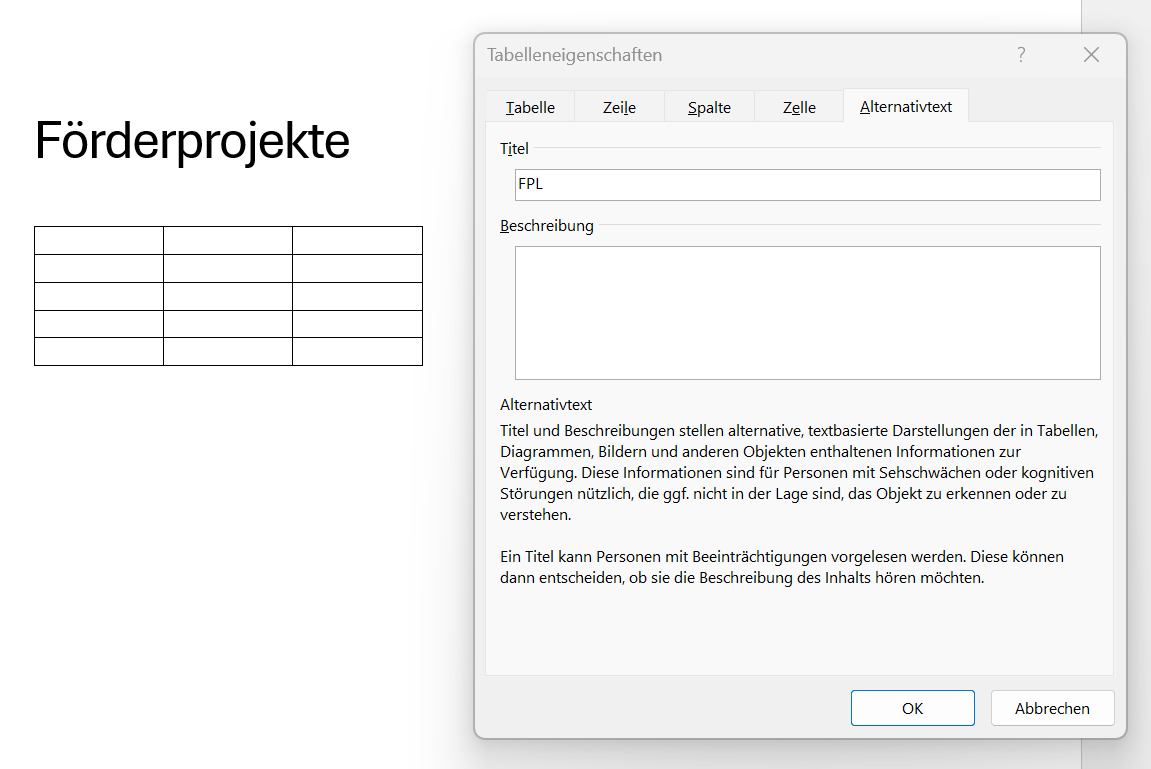Open help via the question mark icon
Screen dimensions: 1151x769
pos(1021,55)
